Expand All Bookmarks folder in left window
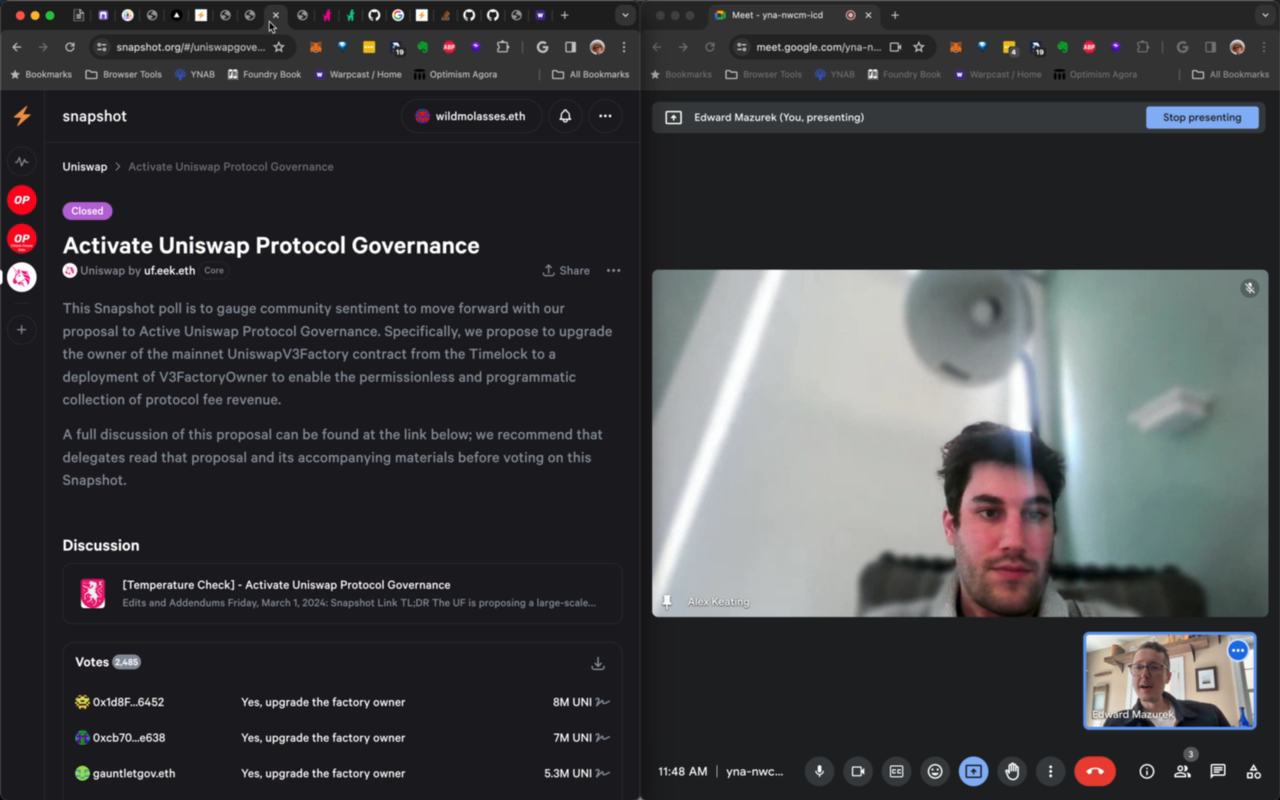This screenshot has height=800, width=1280. tap(591, 74)
